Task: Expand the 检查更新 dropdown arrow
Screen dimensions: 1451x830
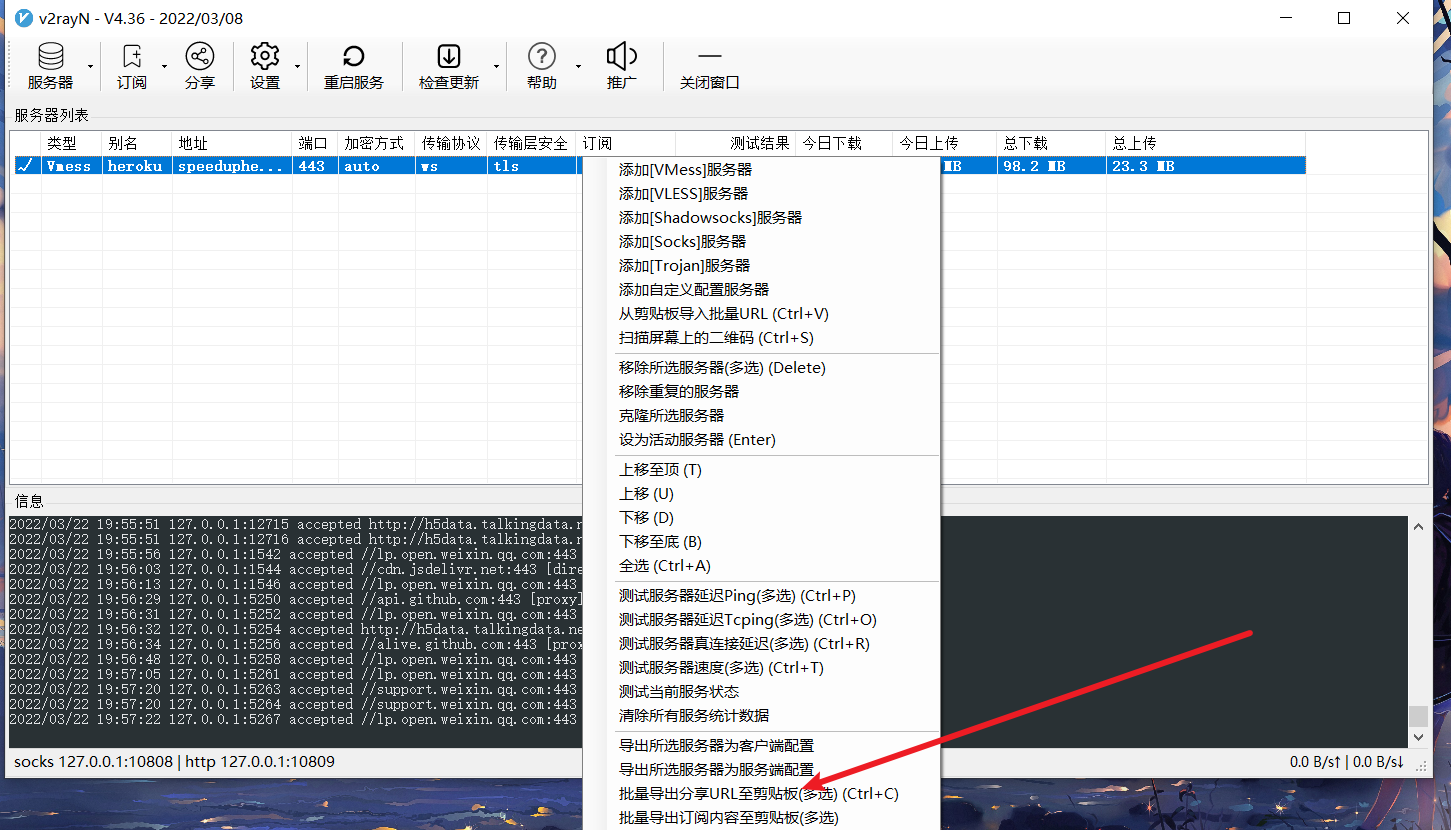Action: 496,67
